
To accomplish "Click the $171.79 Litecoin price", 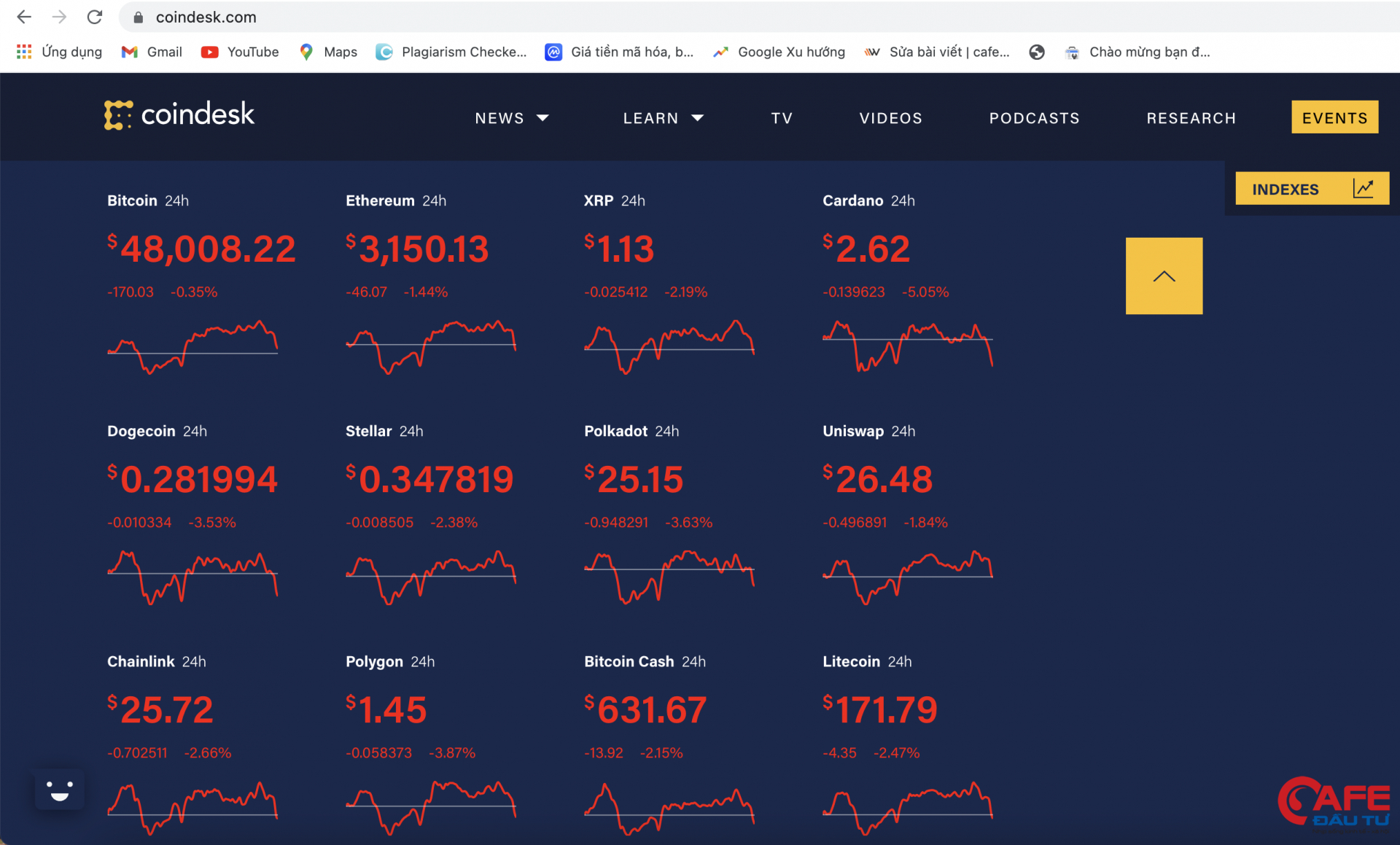I will [x=880, y=709].
